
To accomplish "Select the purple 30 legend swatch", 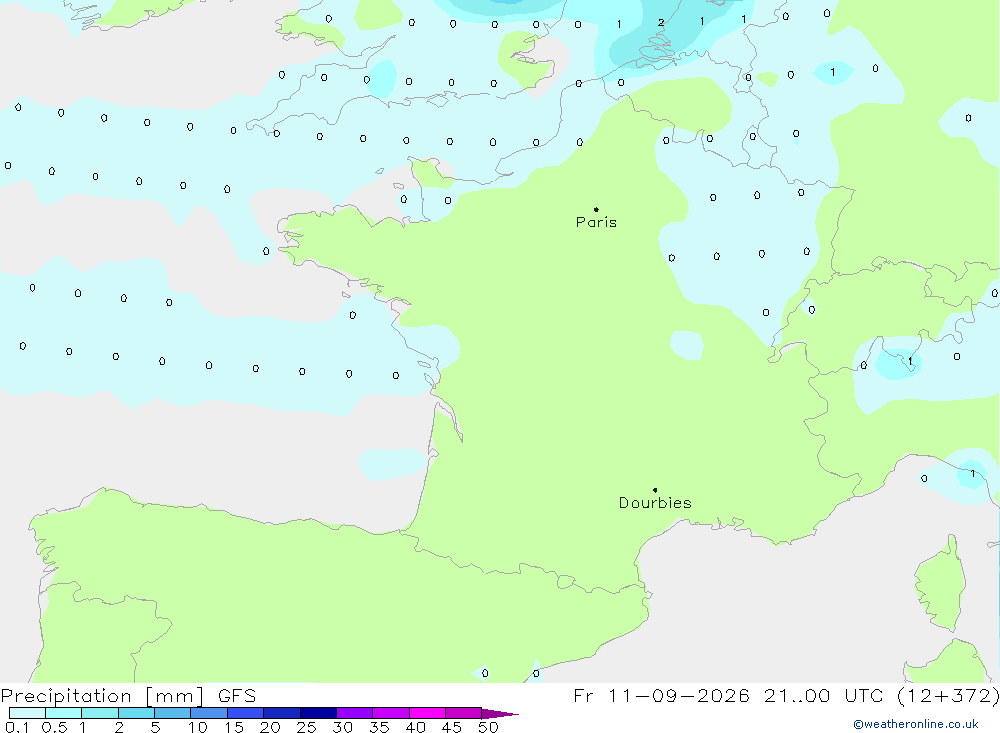I will pyautogui.click(x=355, y=713).
